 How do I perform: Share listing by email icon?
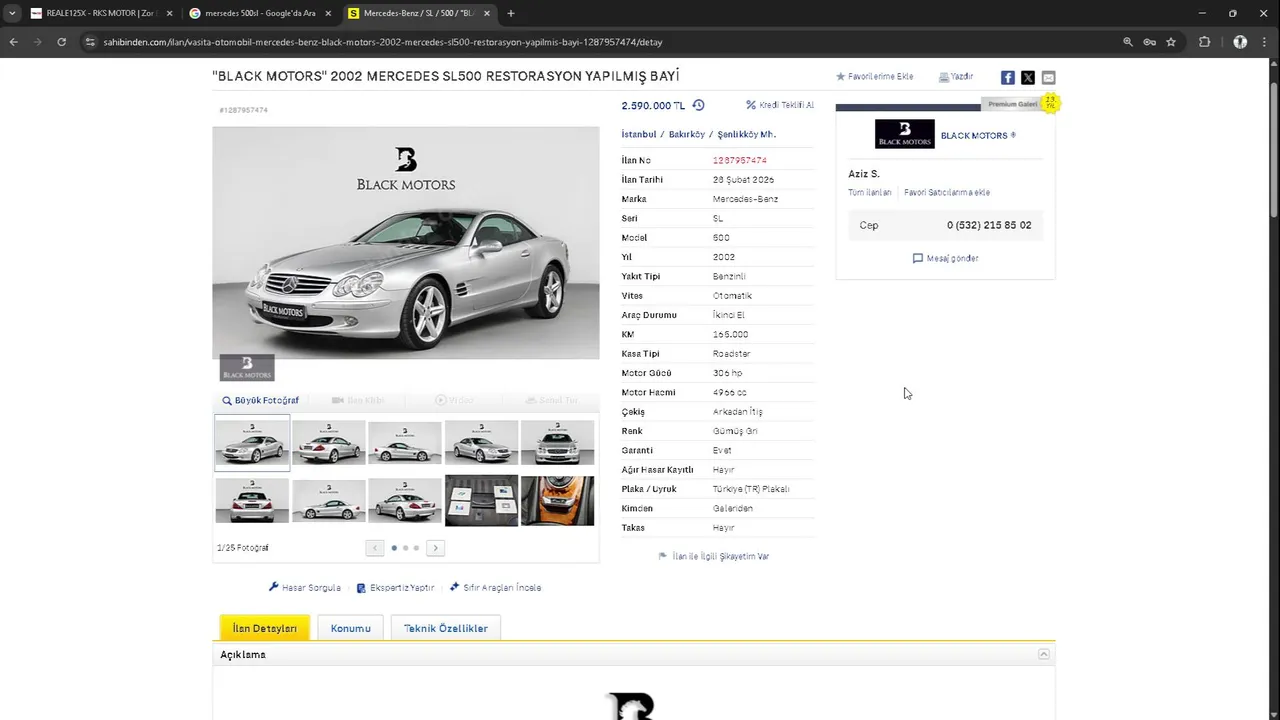(1048, 77)
